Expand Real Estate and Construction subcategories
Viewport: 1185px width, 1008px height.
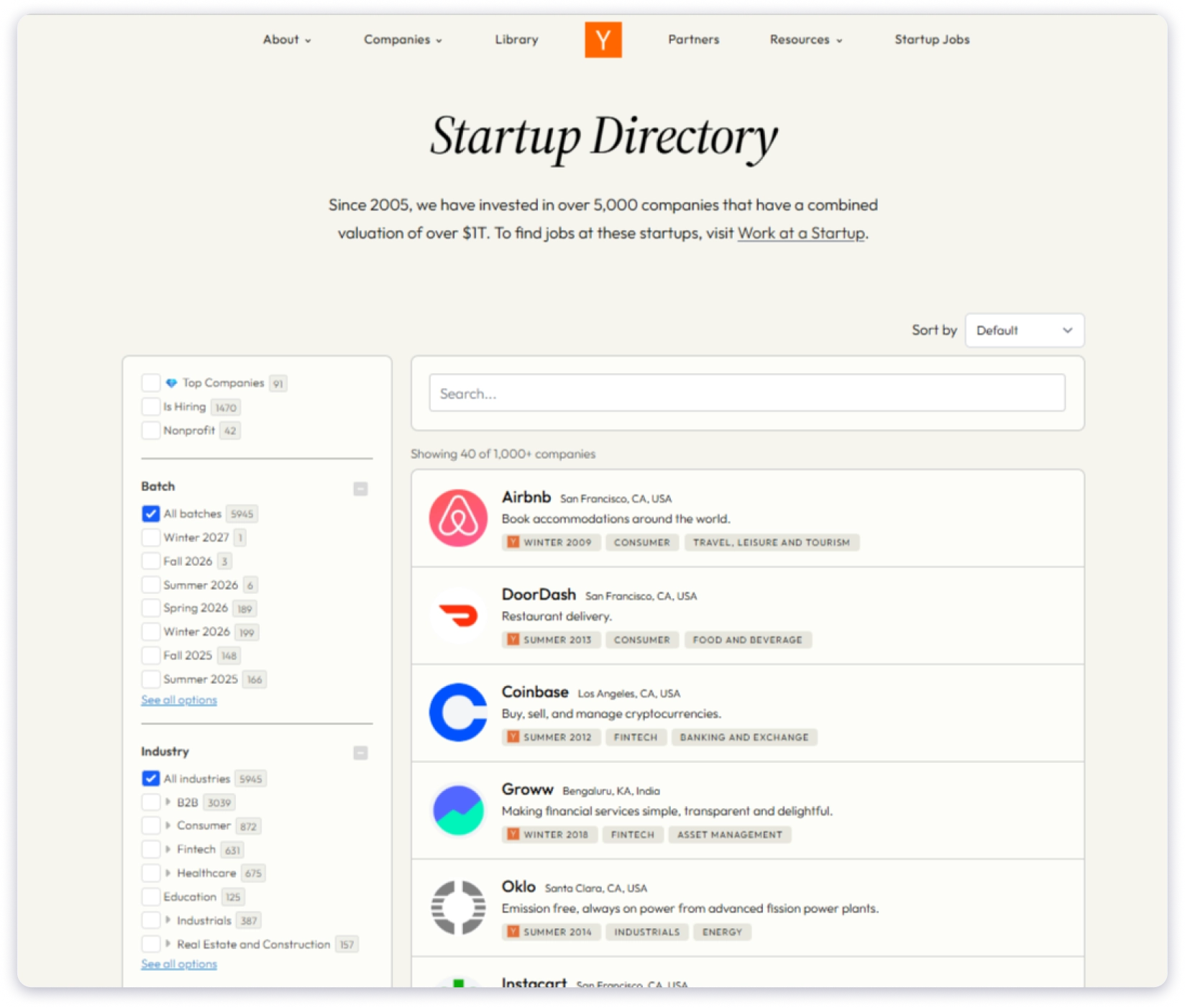coord(168,943)
